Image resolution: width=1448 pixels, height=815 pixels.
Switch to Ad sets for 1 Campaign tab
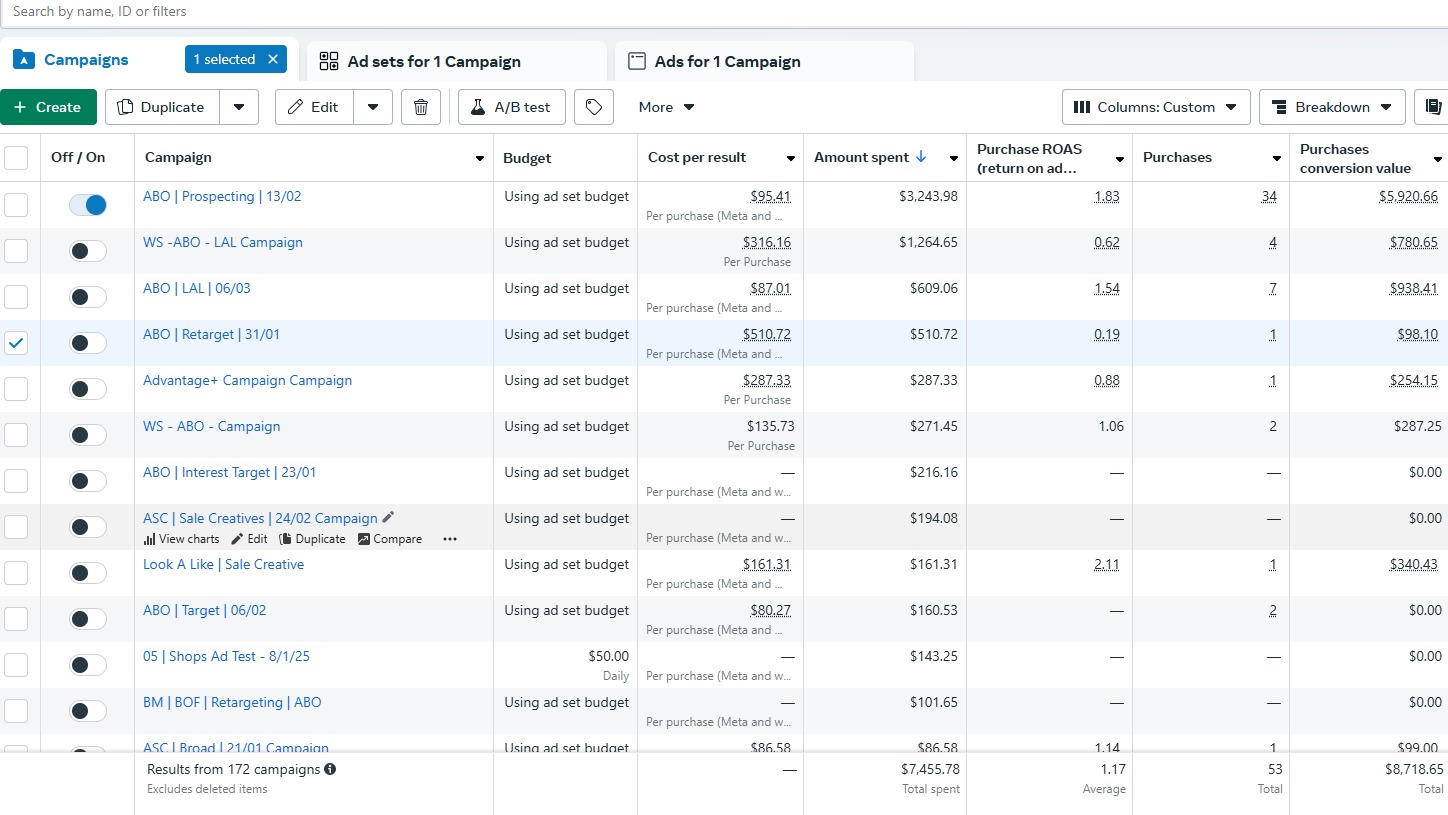[434, 62]
